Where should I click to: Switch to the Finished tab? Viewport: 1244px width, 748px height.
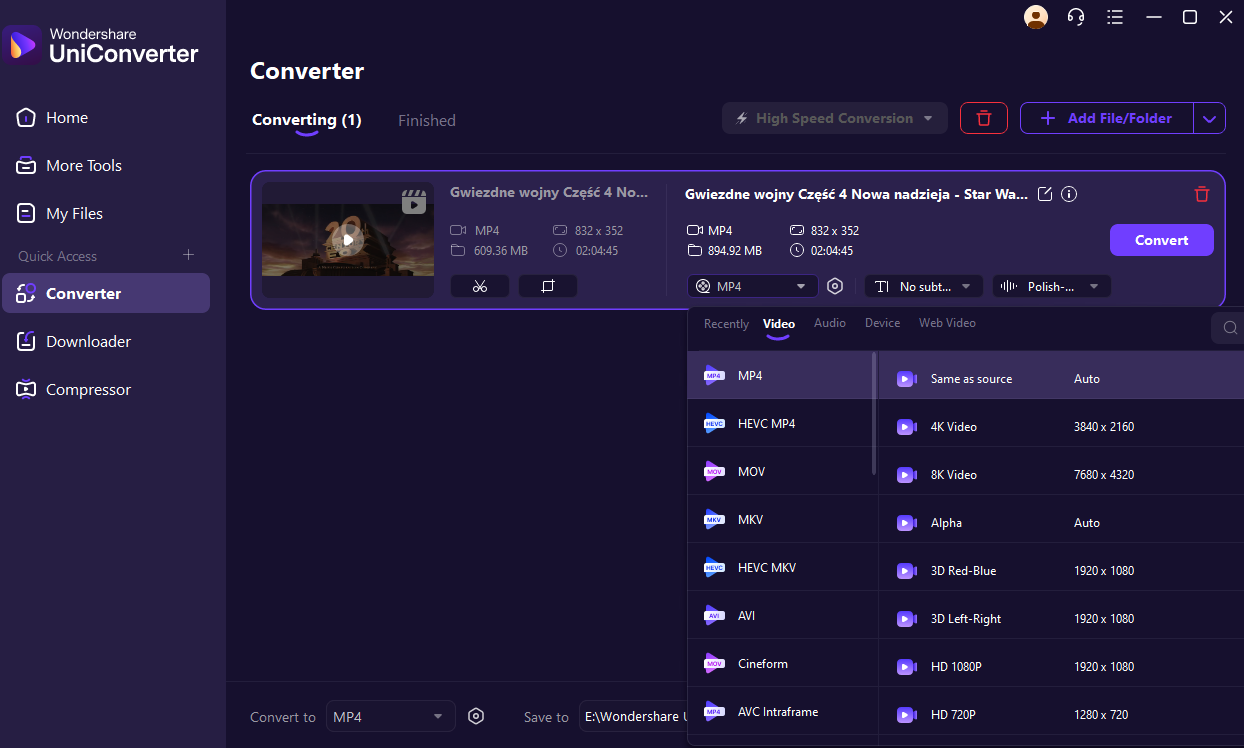point(427,120)
